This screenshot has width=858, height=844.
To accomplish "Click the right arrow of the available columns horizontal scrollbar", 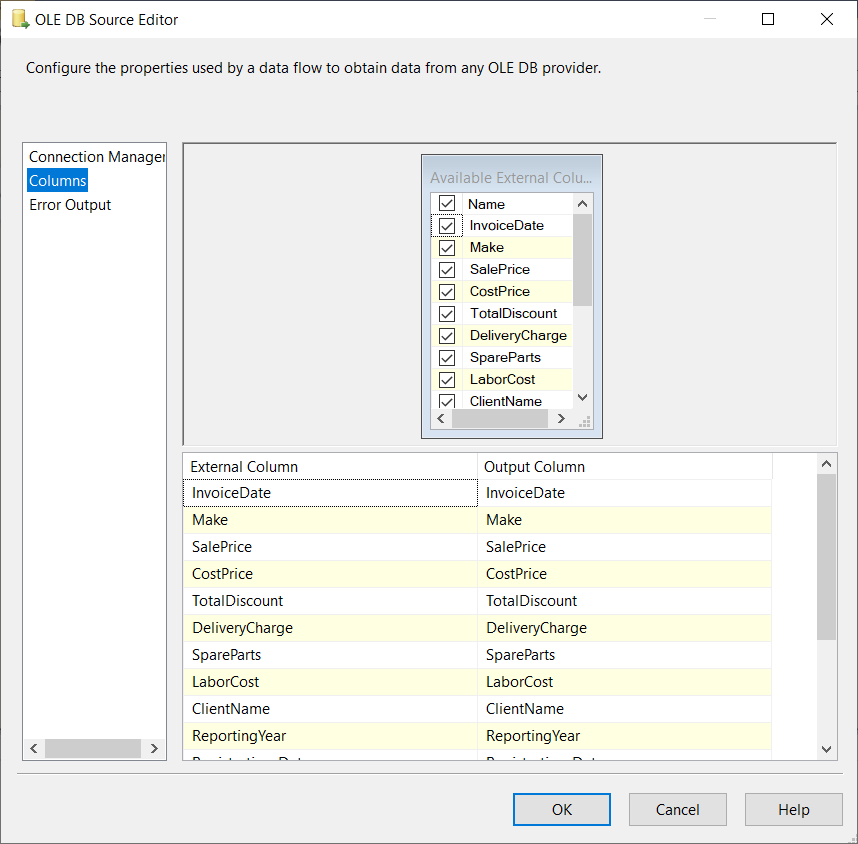I will click(562, 418).
